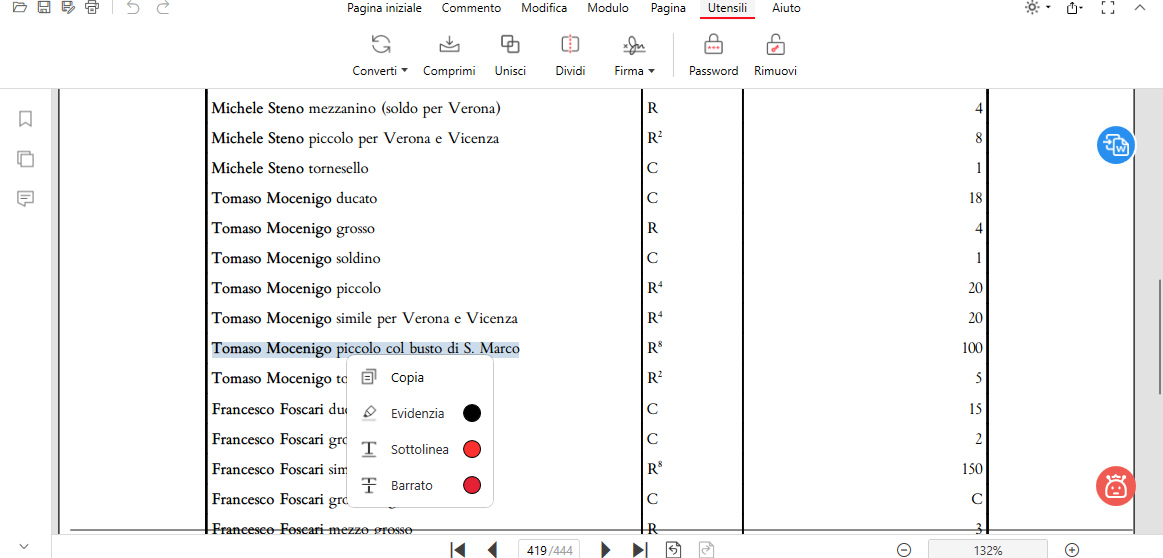Open the Firma signature tool
The height and width of the screenshot is (558, 1163).
coord(634,55)
